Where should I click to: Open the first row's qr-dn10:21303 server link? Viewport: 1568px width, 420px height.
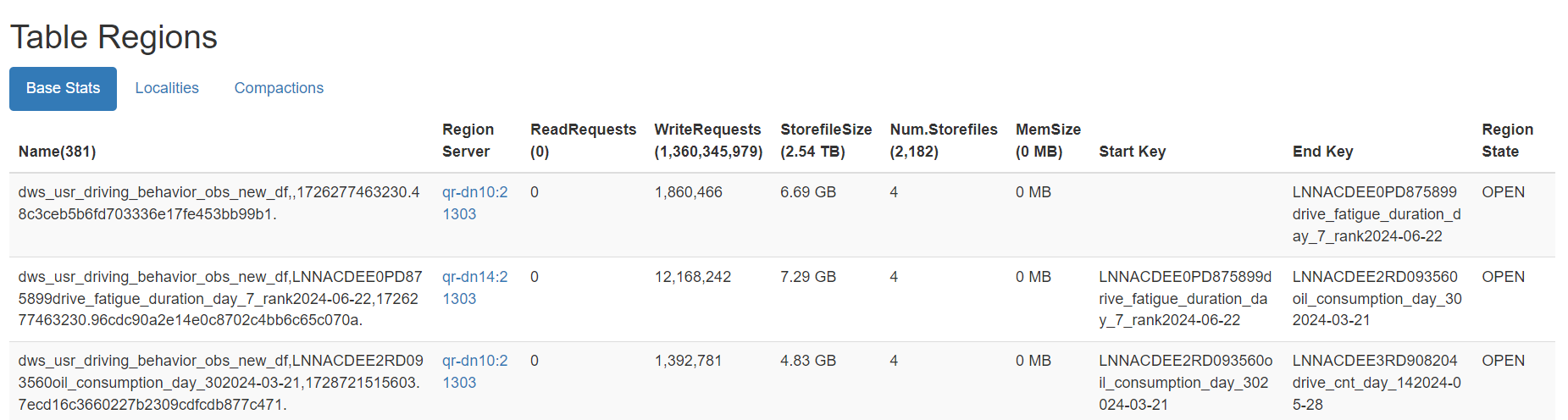pyautogui.click(x=474, y=203)
